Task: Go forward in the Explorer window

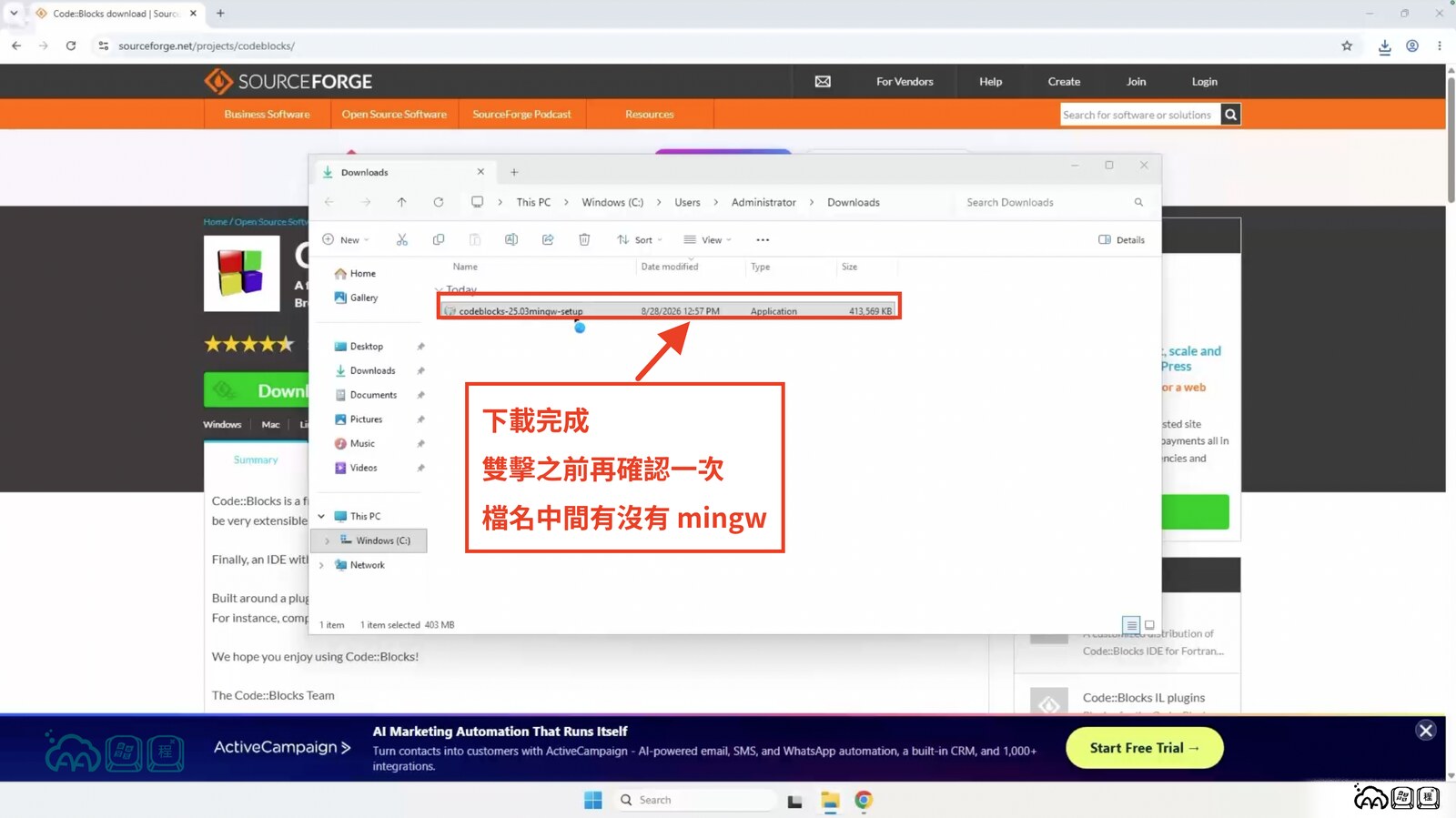Action: pos(365,202)
